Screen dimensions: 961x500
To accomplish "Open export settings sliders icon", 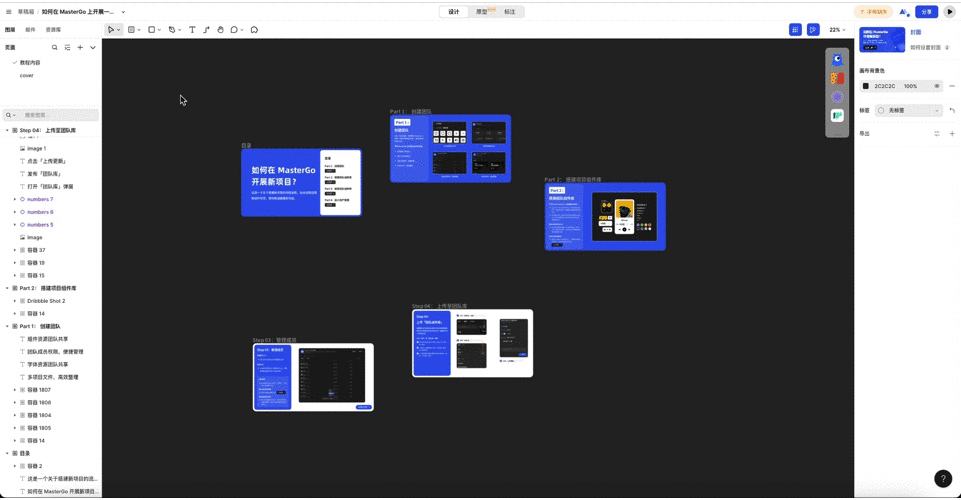I will pyautogui.click(x=936, y=134).
